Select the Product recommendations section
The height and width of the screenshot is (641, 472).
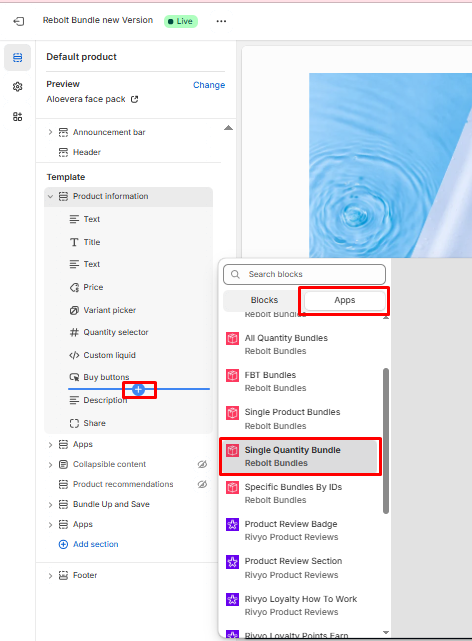(x=123, y=484)
